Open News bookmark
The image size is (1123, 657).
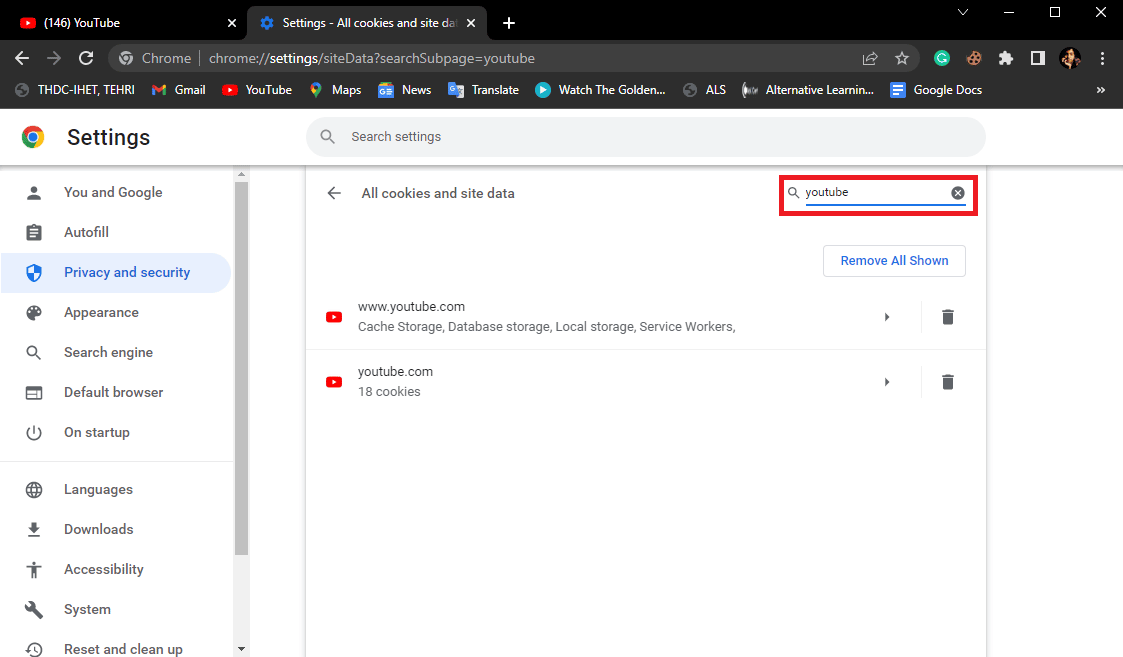[405, 90]
